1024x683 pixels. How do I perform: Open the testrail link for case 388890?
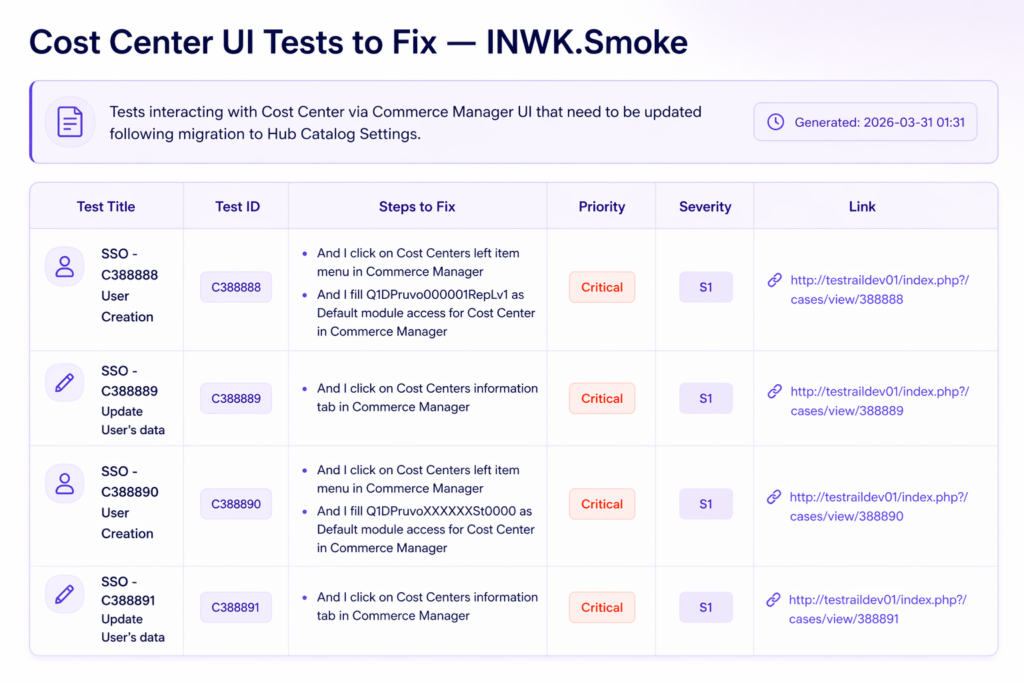(879, 506)
